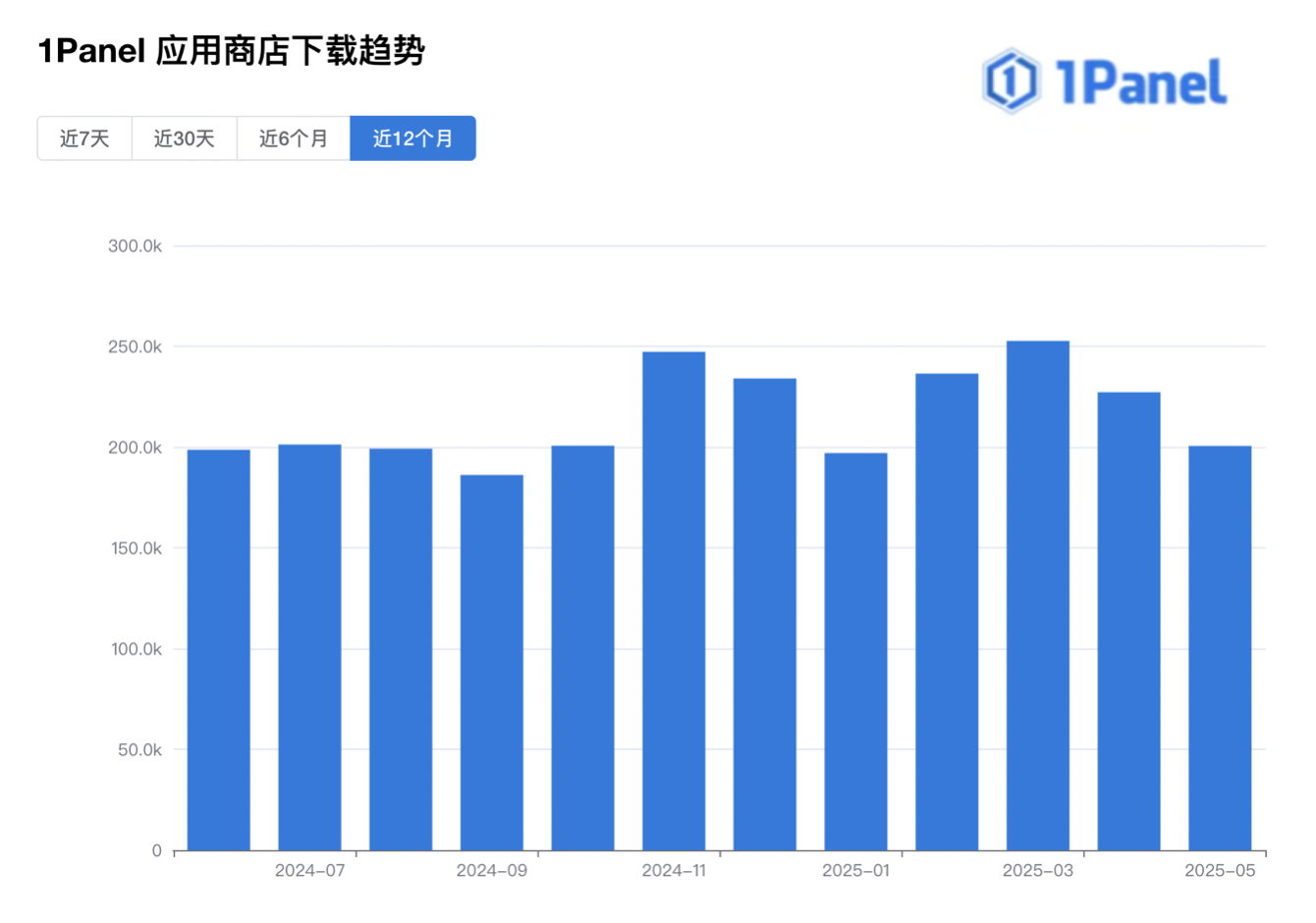Select the tallest bar at 2025-03
This screenshot has height=923, width=1316.
(1038, 596)
